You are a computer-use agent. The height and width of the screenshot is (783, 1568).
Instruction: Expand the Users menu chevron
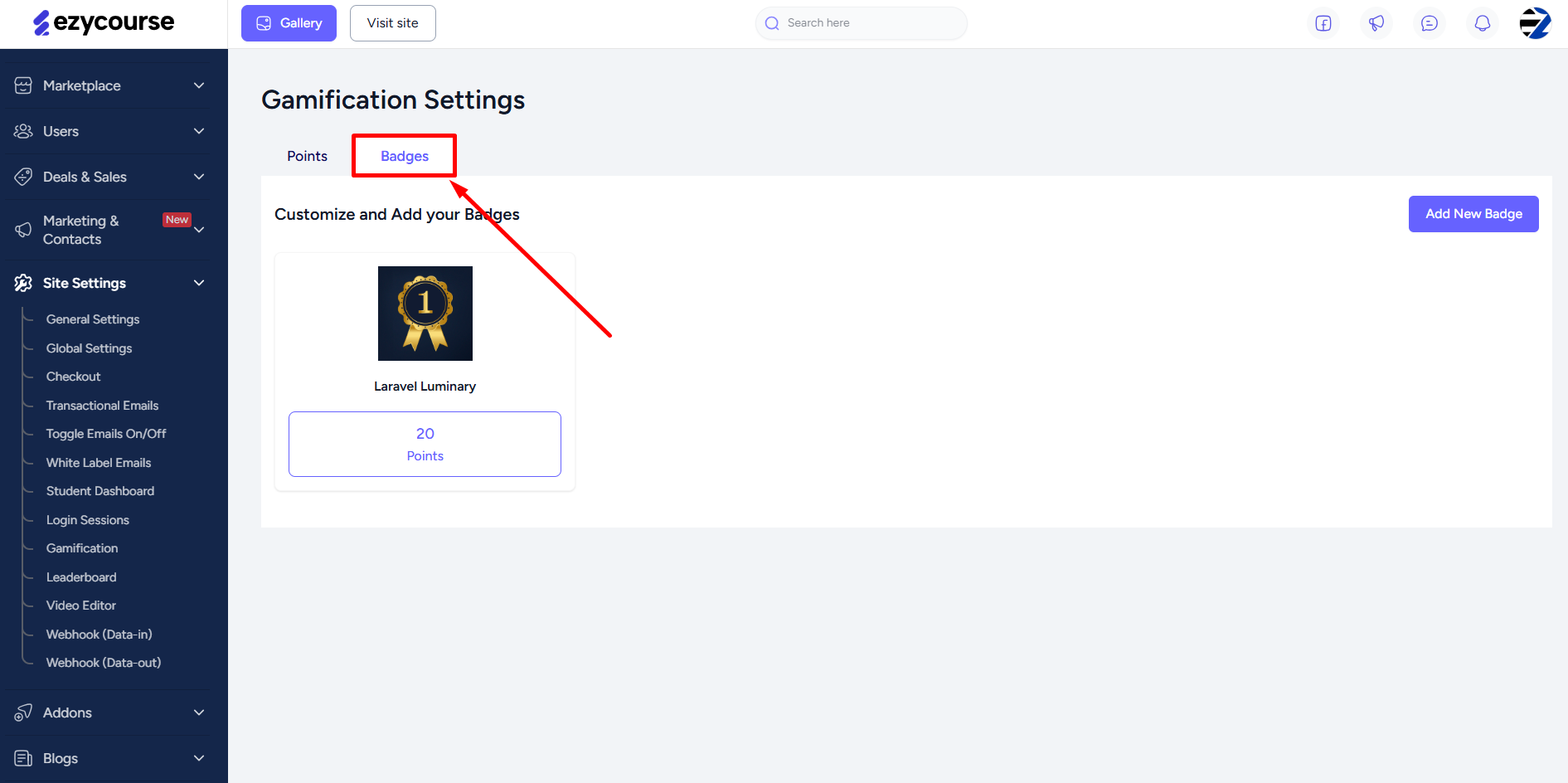(199, 131)
